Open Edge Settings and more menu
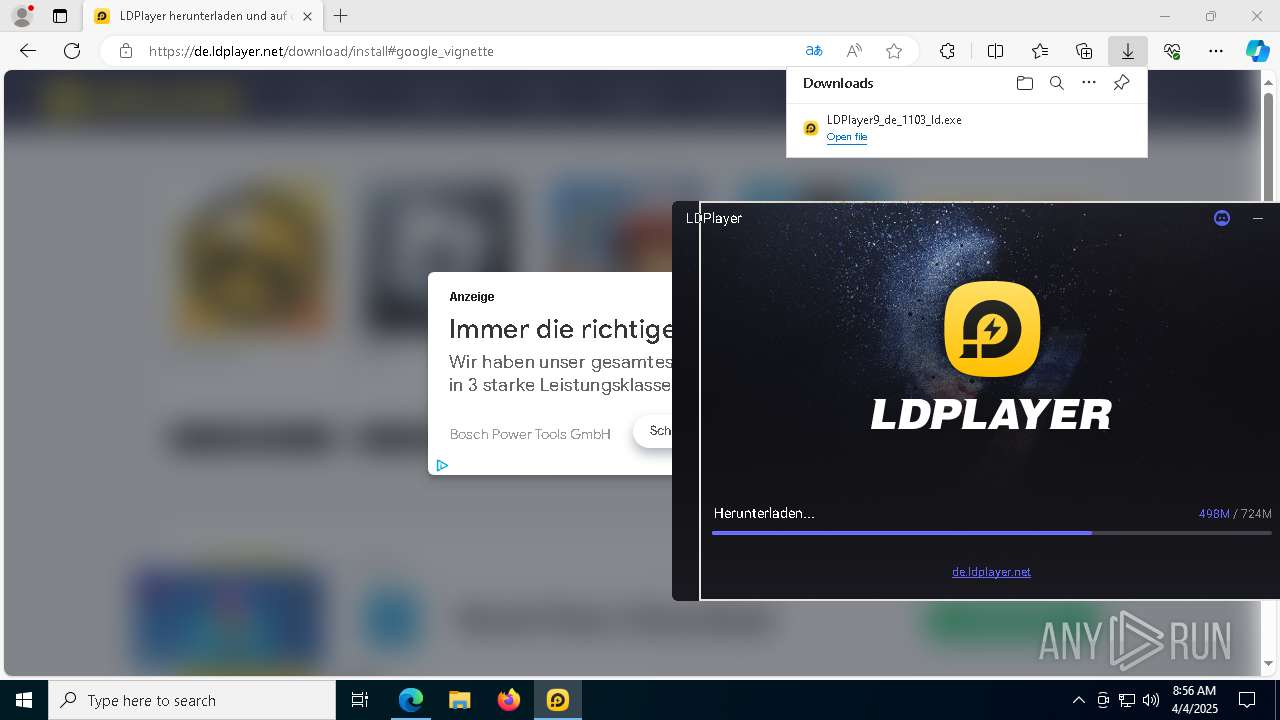The image size is (1280, 720). pyautogui.click(x=1216, y=51)
